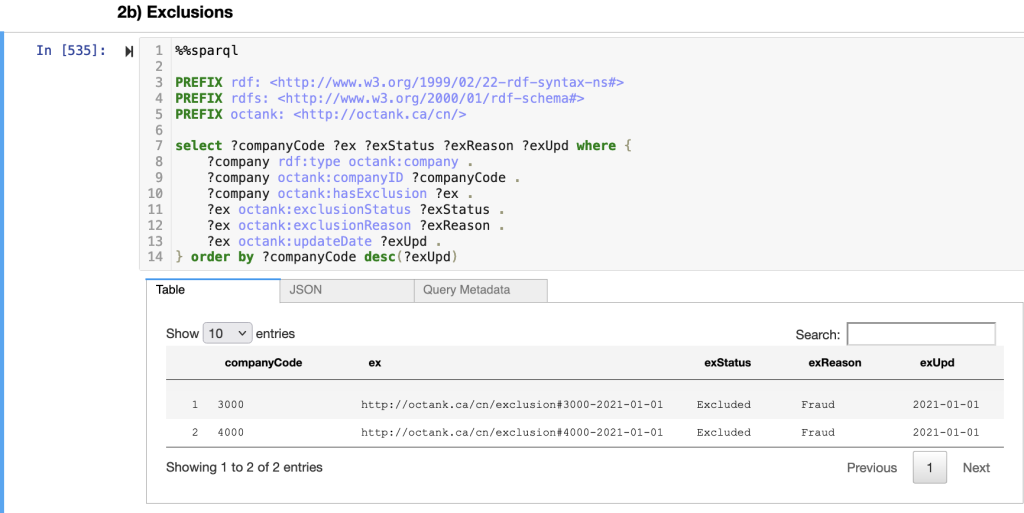Click into the Search input field
1024x513 pixels.
pos(921,334)
